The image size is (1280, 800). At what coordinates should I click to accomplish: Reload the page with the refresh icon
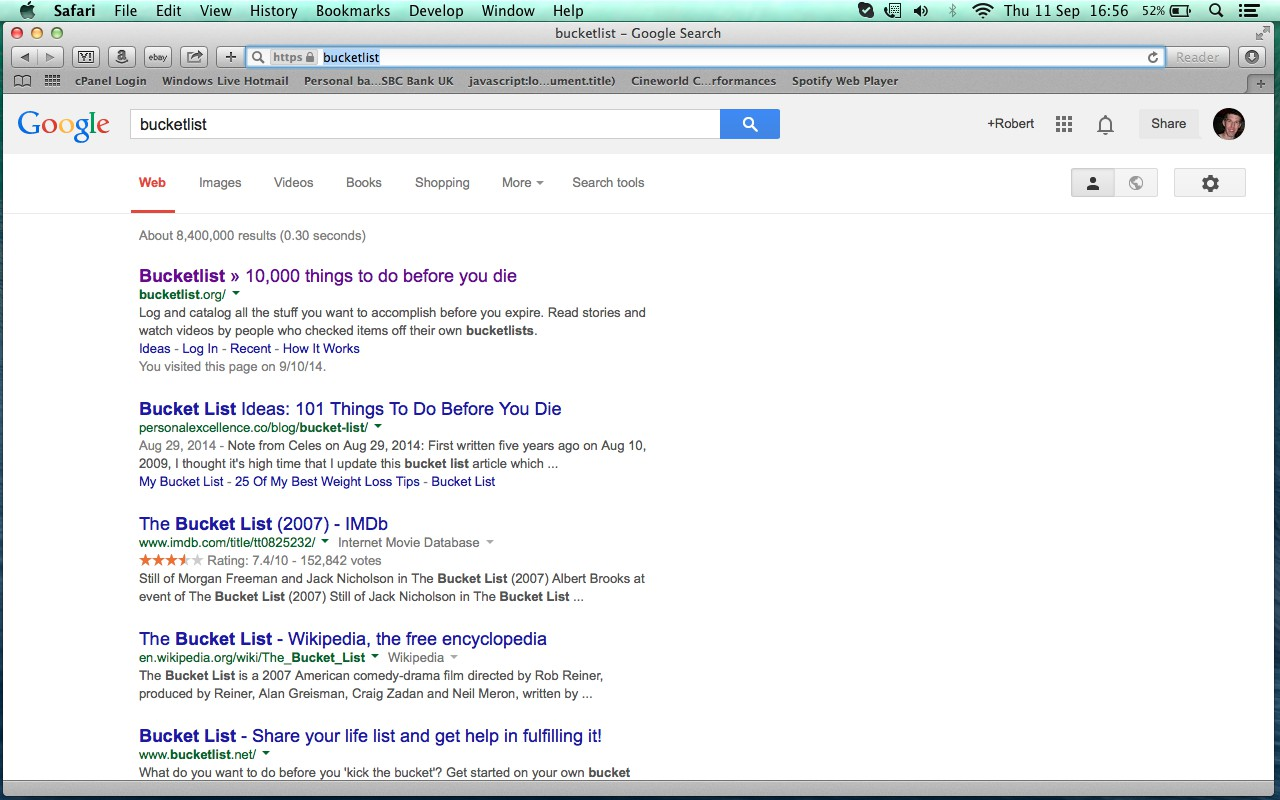(x=1153, y=57)
